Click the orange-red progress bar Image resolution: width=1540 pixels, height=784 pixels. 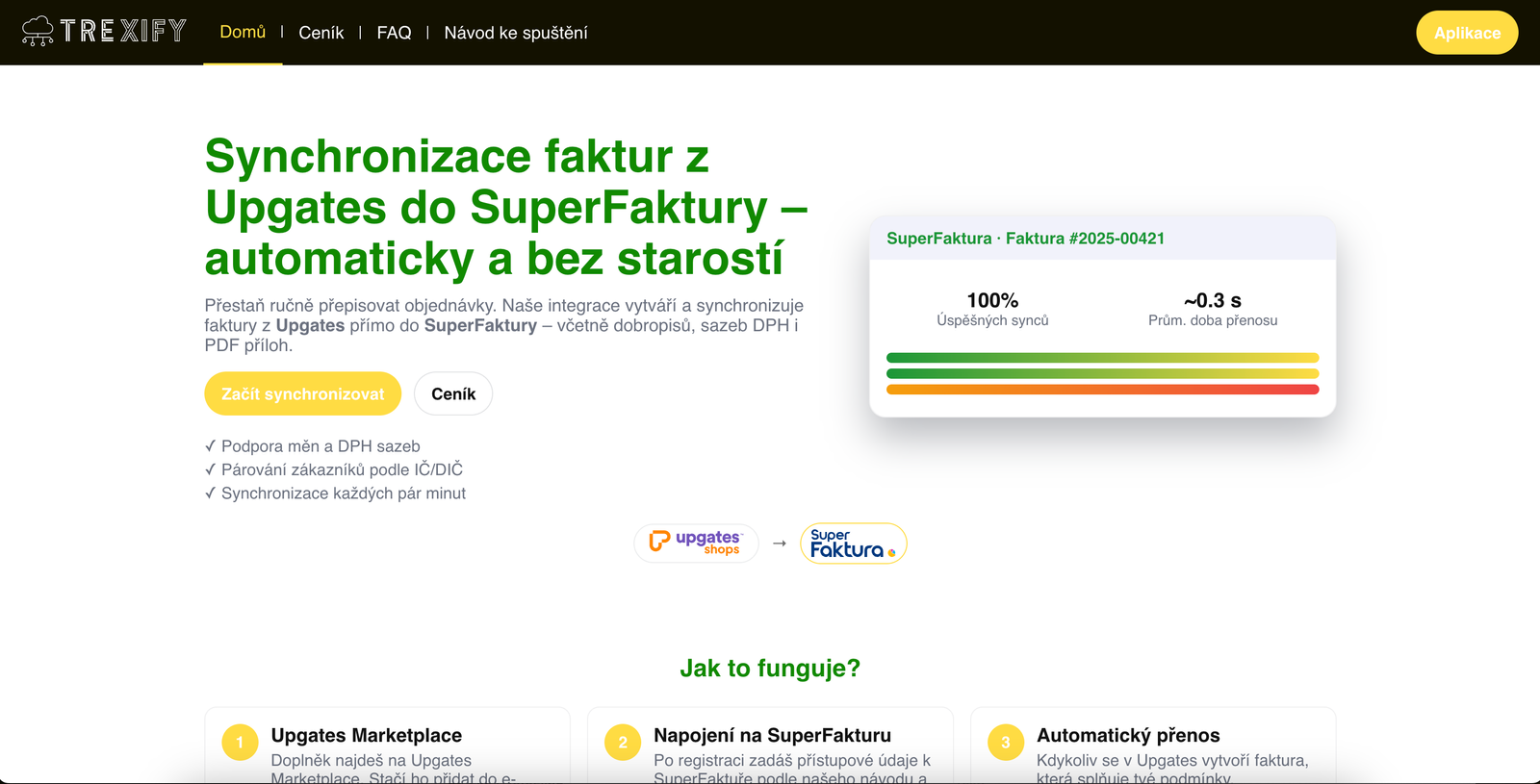(x=1102, y=390)
